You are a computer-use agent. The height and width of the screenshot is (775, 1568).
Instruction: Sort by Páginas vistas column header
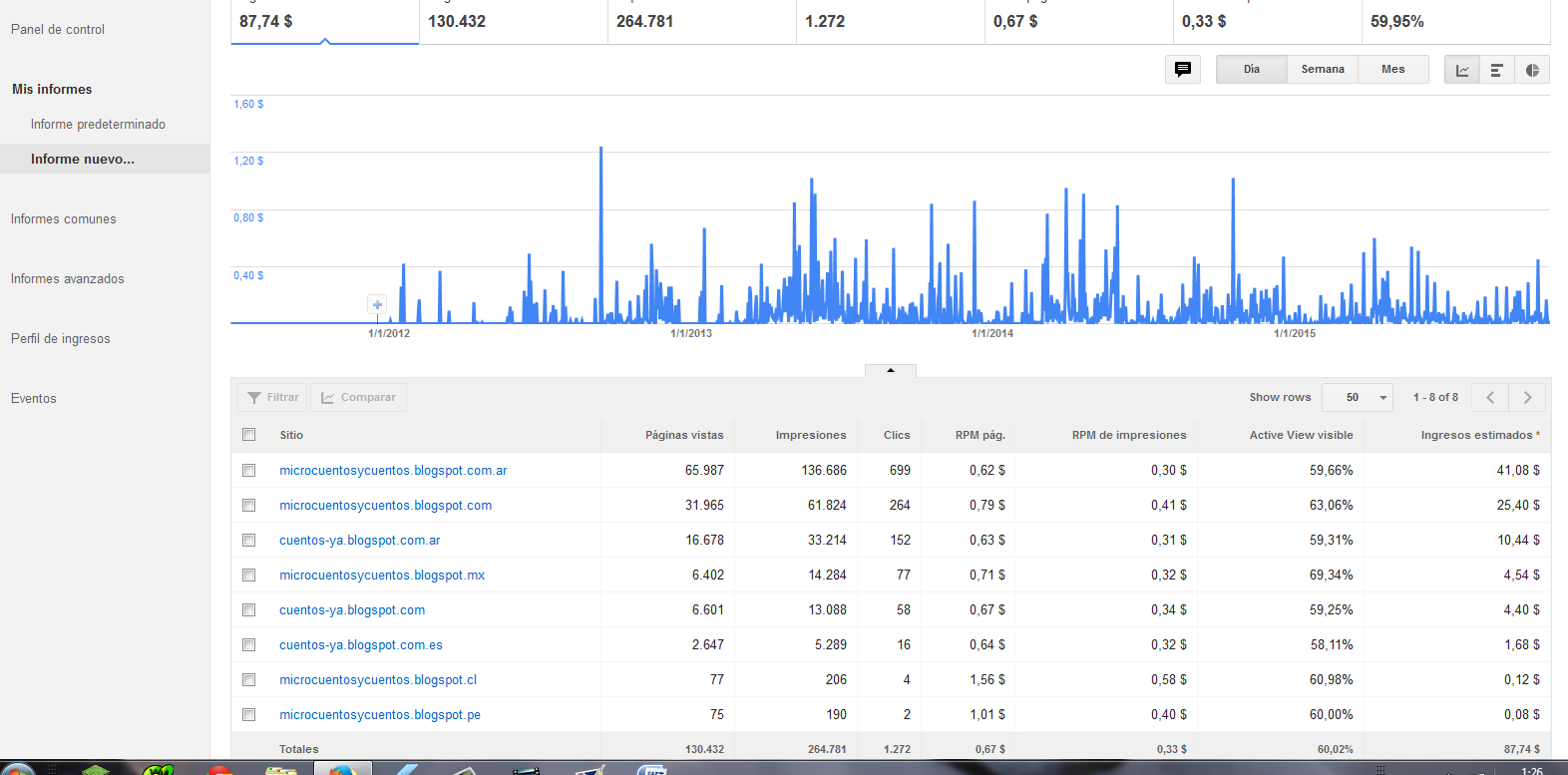click(684, 435)
